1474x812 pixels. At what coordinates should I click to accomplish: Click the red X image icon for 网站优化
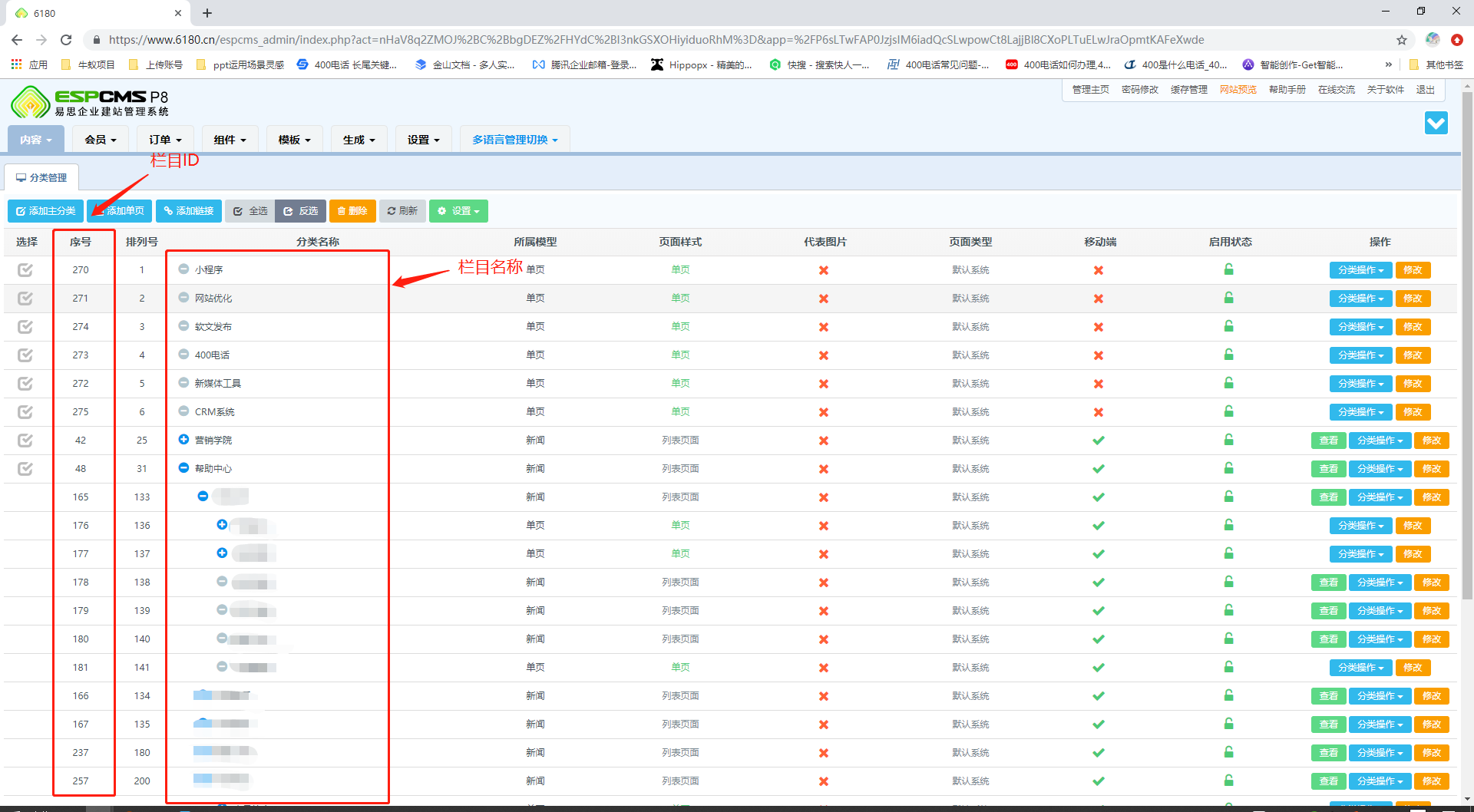pyautogui.click(x=824, y=299)
